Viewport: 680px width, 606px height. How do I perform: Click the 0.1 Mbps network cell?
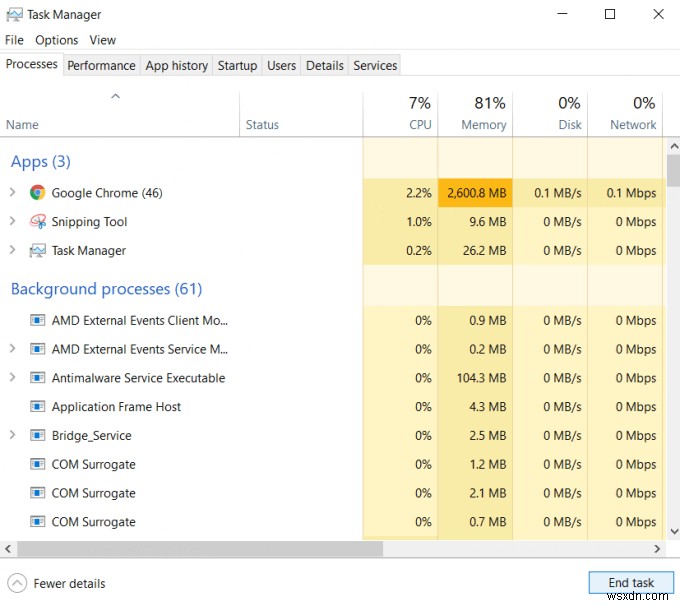coord(625,193)
